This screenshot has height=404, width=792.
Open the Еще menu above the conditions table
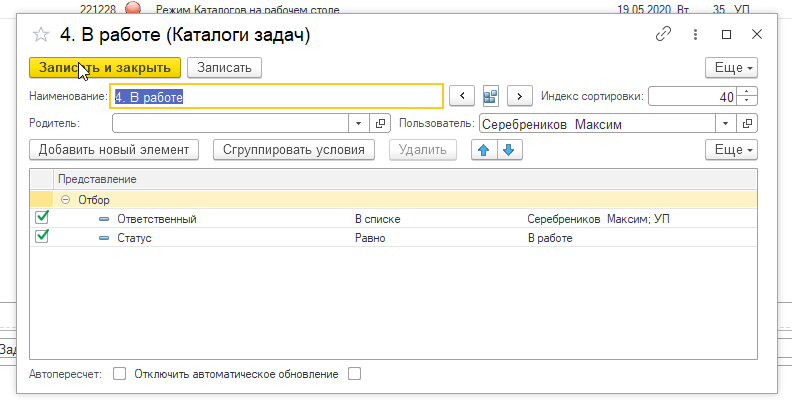point(731,150)
